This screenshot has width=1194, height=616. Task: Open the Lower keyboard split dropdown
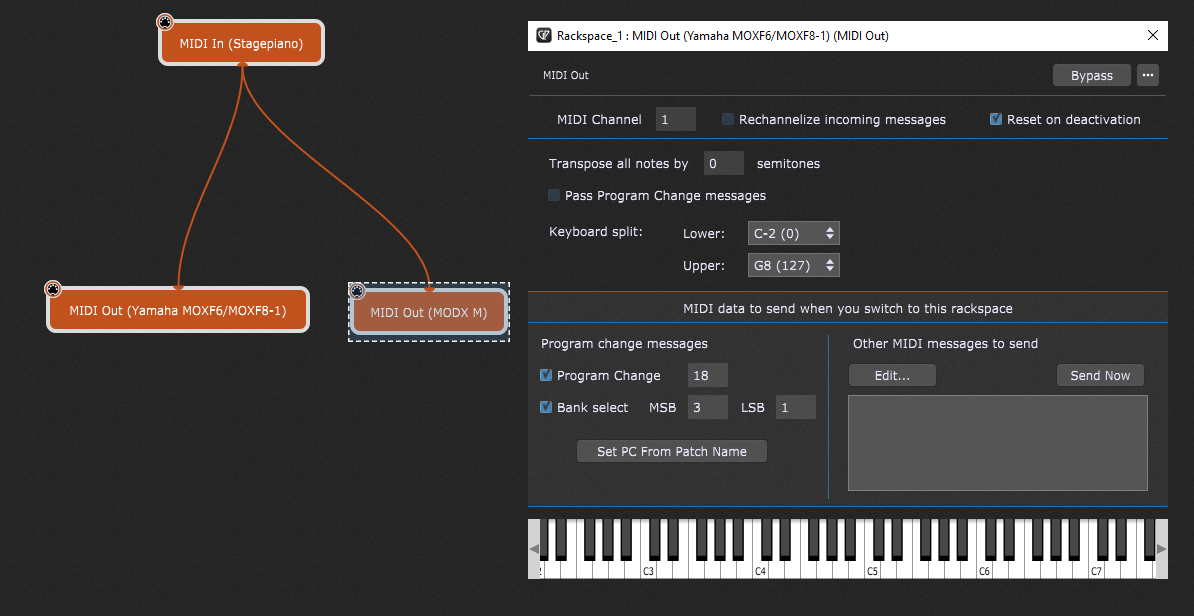pyautogui.click(x=793, y=233)
